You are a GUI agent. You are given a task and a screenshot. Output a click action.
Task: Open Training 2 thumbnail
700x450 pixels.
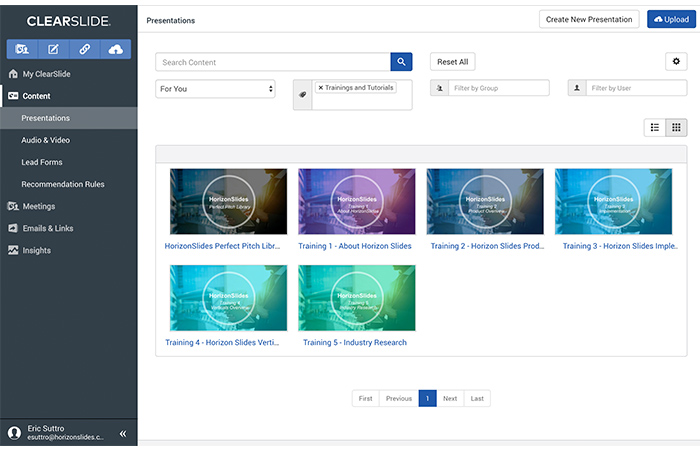pyautogui.click(x=485, y=202)
